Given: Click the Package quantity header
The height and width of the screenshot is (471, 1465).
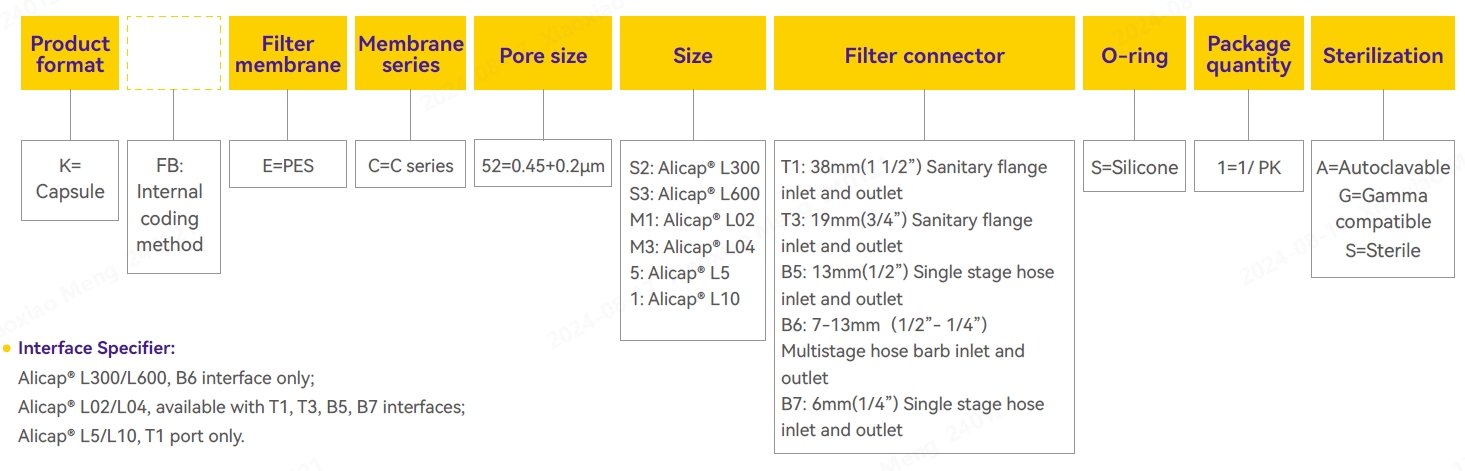Looking at the screenshot, I should click(1248, 55).
